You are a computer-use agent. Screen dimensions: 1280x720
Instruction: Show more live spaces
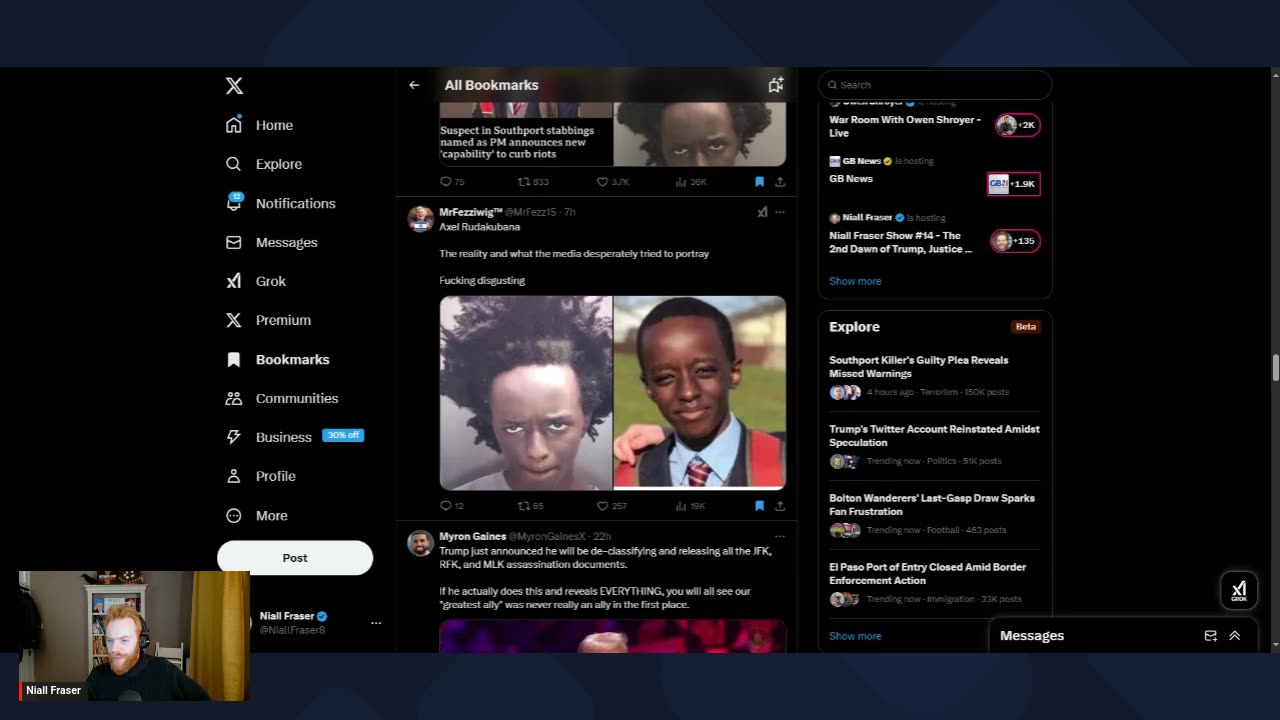[855, 281]
